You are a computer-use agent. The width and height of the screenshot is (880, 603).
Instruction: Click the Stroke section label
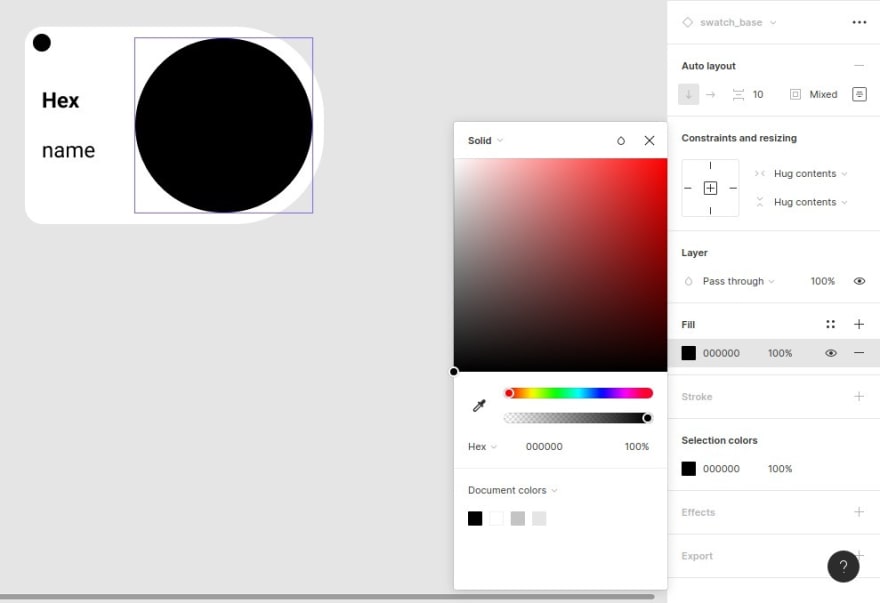696,396
